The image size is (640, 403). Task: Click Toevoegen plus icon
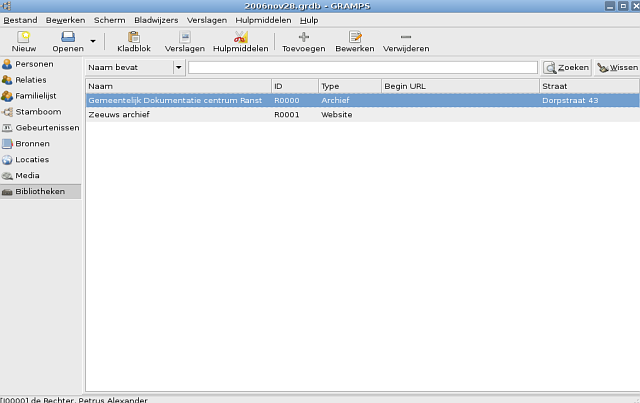point(303,37)
